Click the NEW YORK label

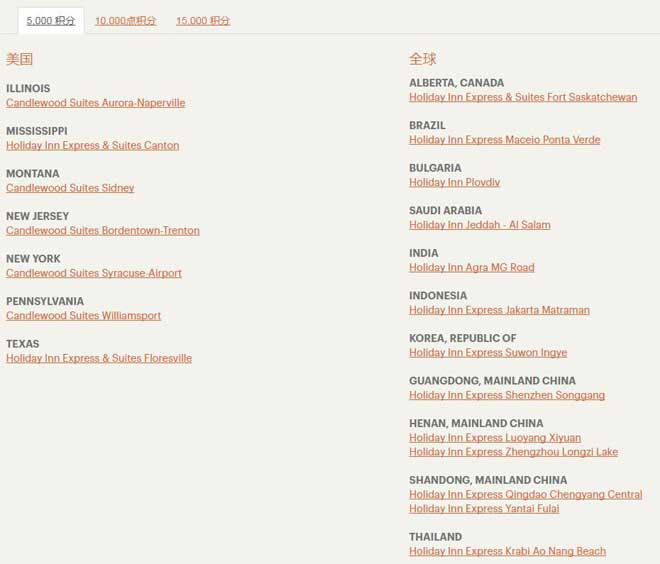tap(33, 258)
